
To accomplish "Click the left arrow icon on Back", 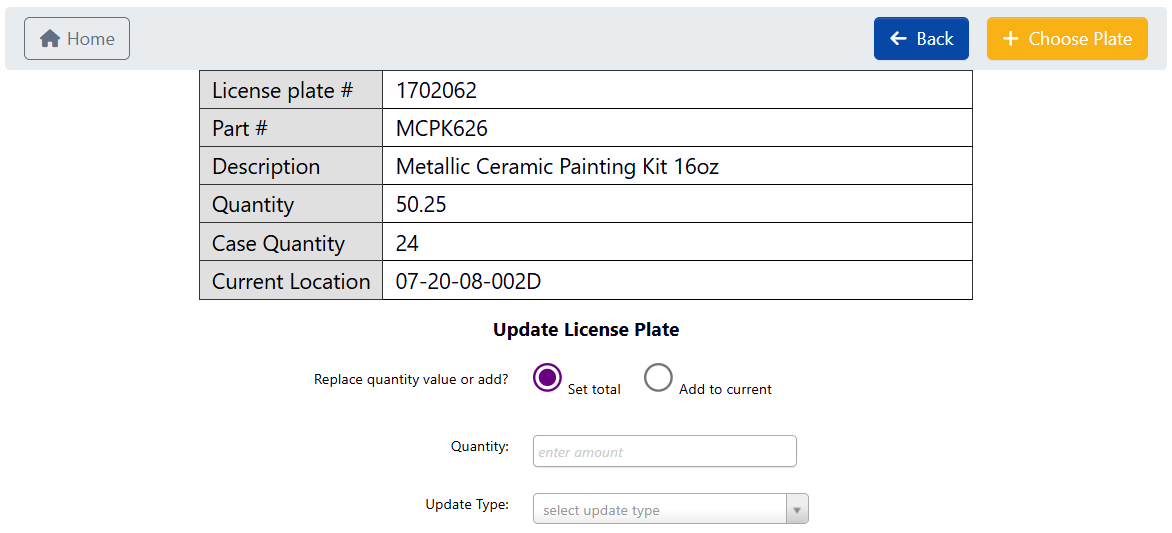I will (x=898, y=39).
